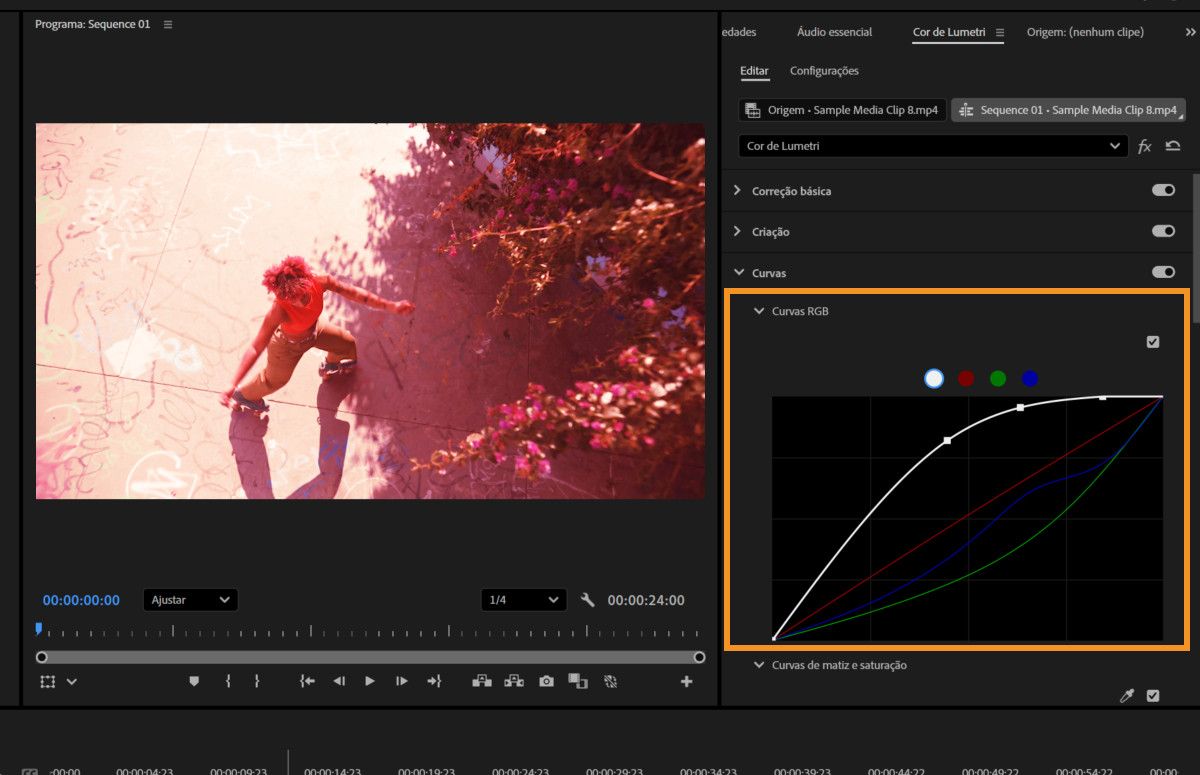Click the fx bypass icon
Viewport: 1200px width, 775px height.
click(x=1145, y=146)
